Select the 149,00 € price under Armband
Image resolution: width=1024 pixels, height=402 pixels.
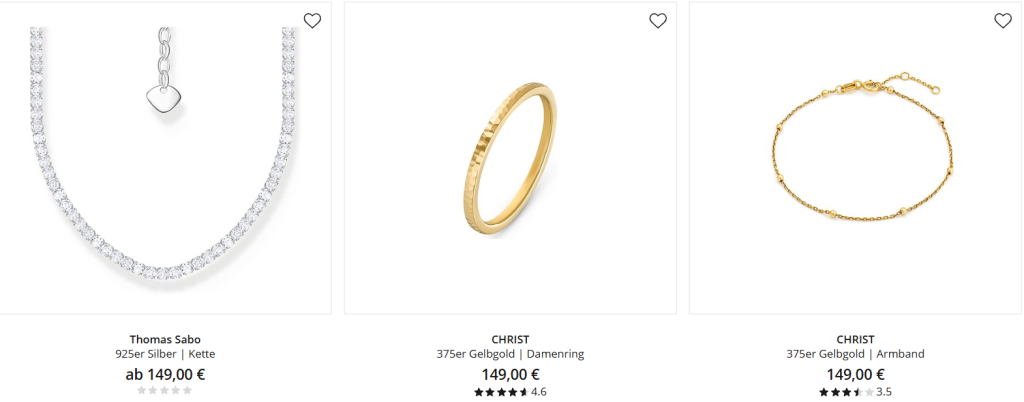click(x=856, y=375)
